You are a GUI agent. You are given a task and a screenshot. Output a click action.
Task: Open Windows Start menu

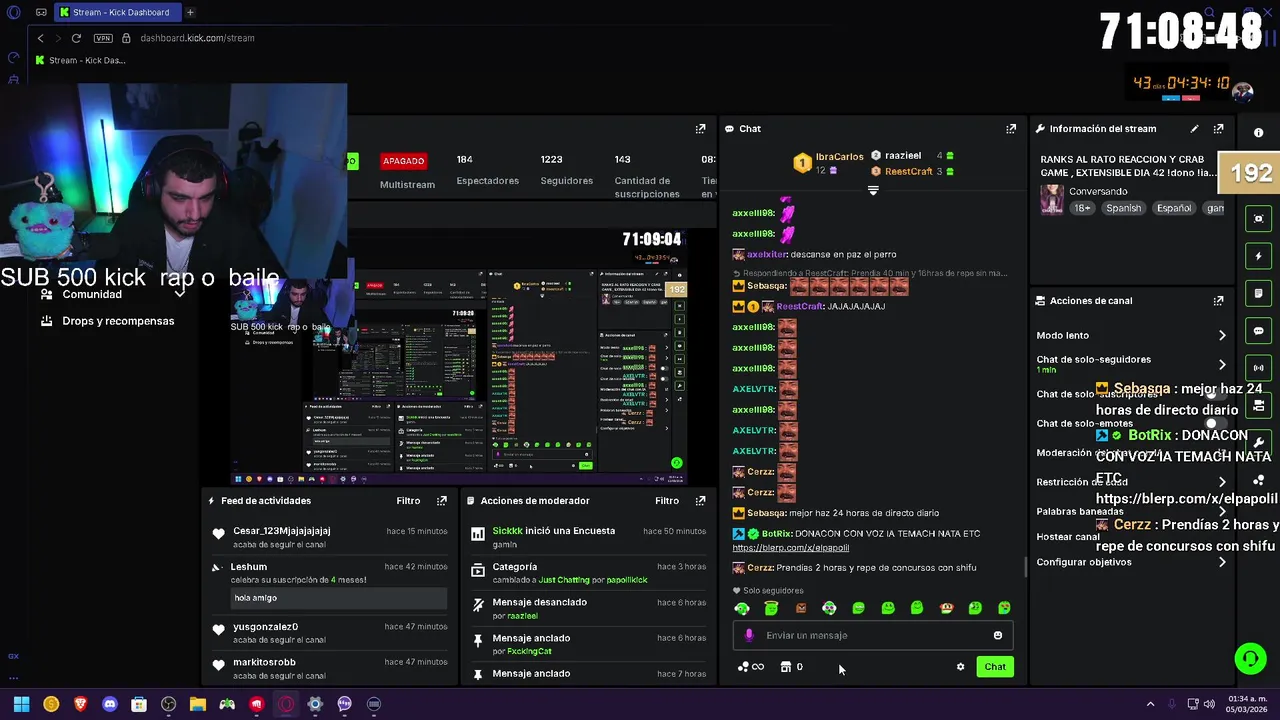click(21, 704)
